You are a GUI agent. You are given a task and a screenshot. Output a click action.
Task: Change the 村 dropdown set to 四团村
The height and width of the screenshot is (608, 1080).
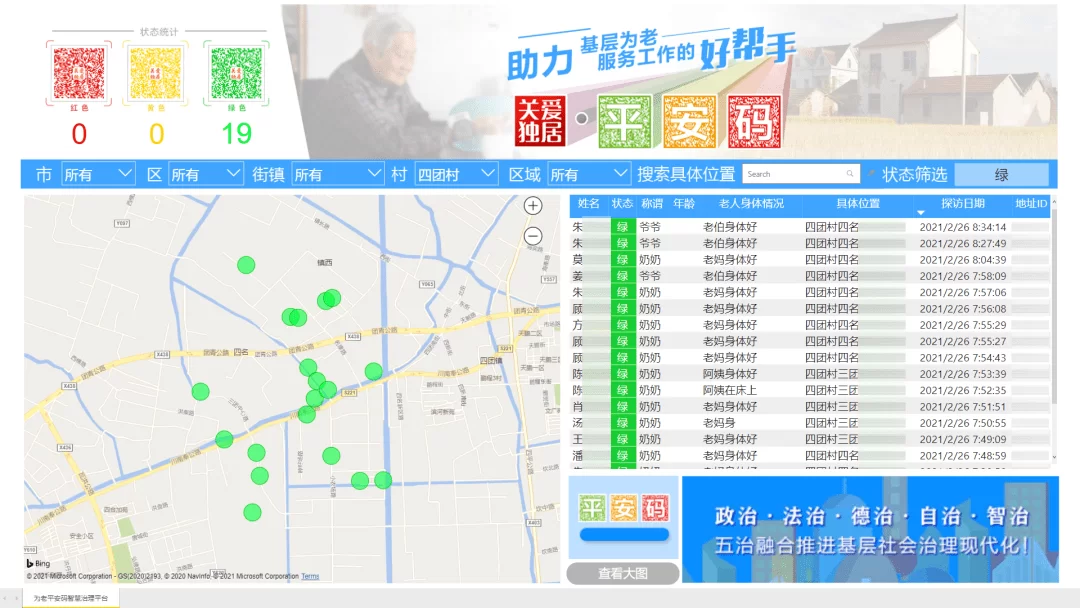(x=456, y=174)
